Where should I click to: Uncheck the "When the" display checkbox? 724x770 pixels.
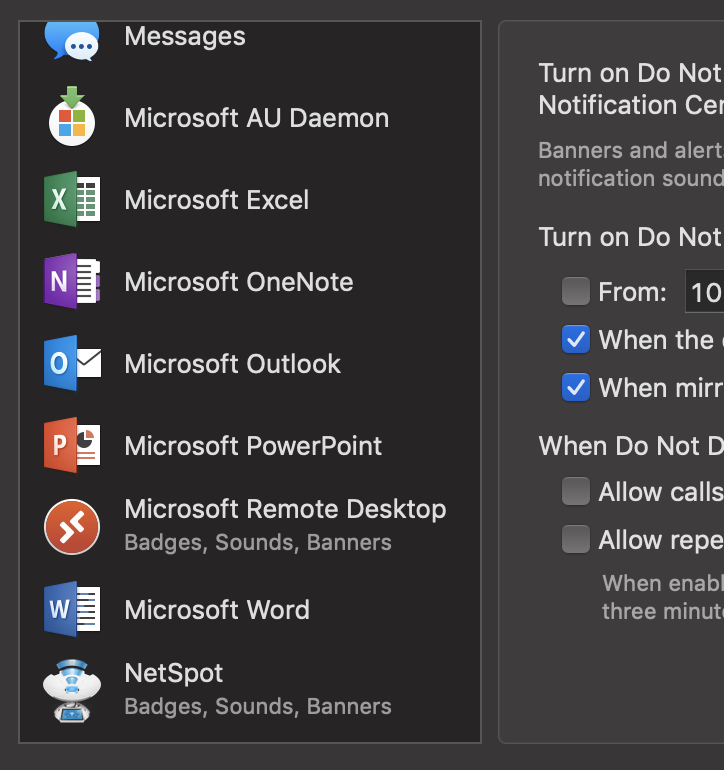coord(576,339)
